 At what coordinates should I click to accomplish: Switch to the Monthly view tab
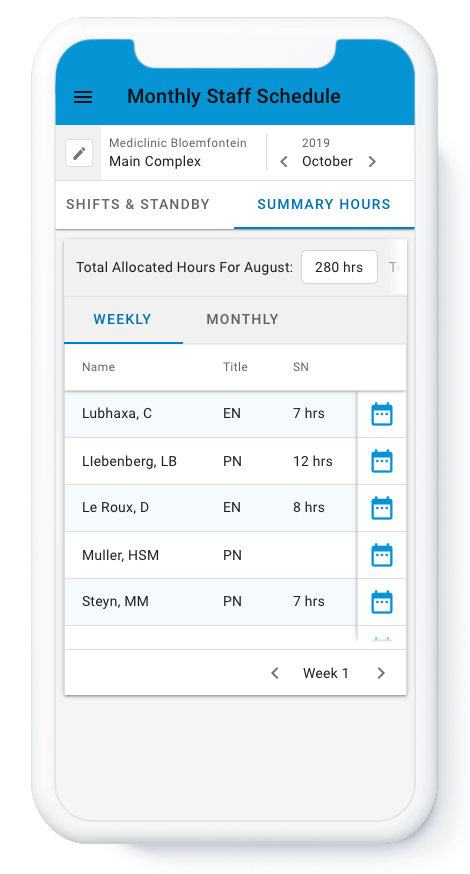(x=243, y=319)
